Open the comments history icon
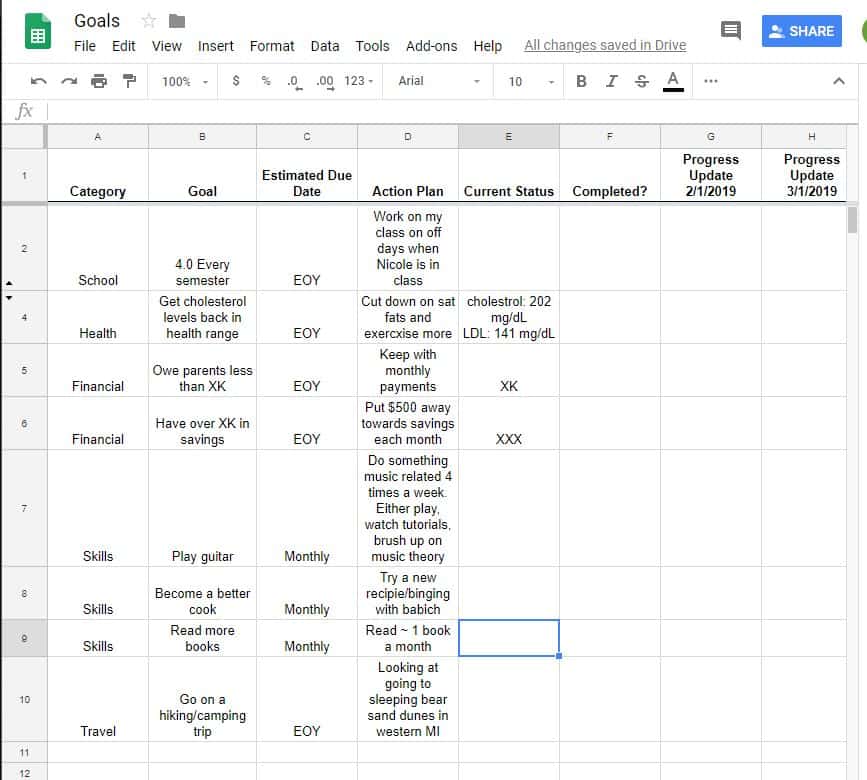867x780 pixels. point(730,30)
